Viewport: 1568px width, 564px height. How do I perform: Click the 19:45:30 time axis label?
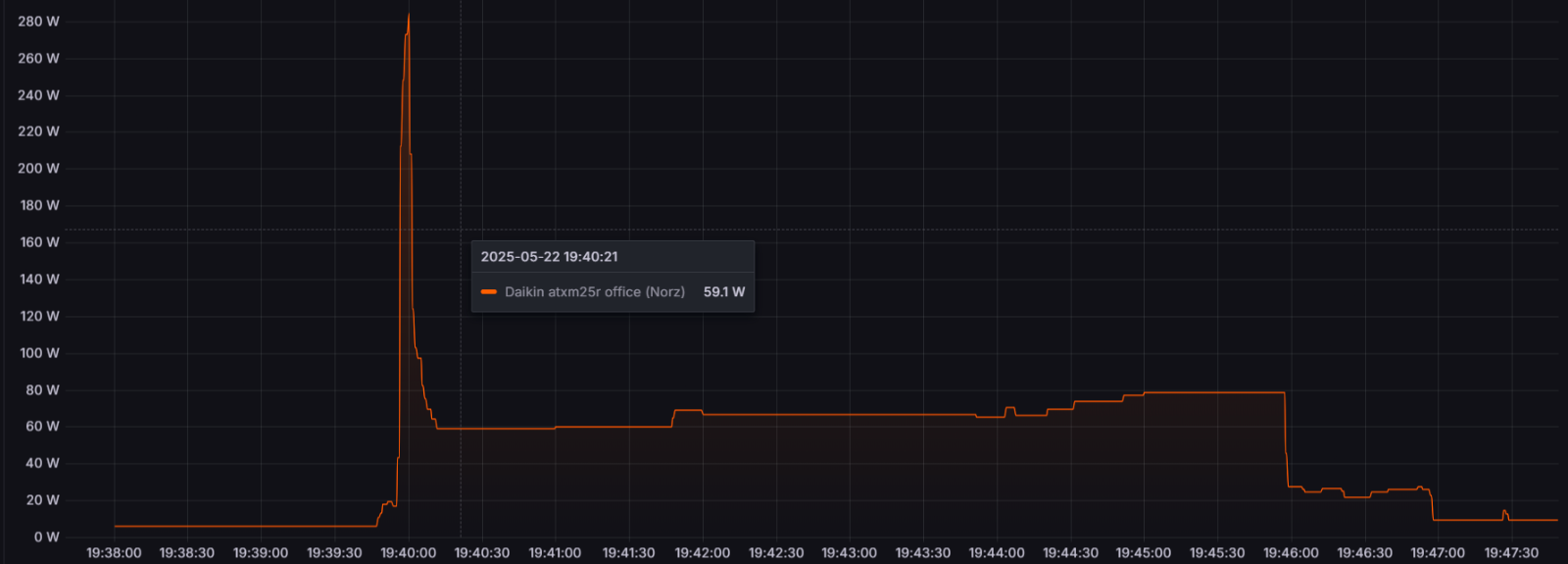click(1217, 553)
